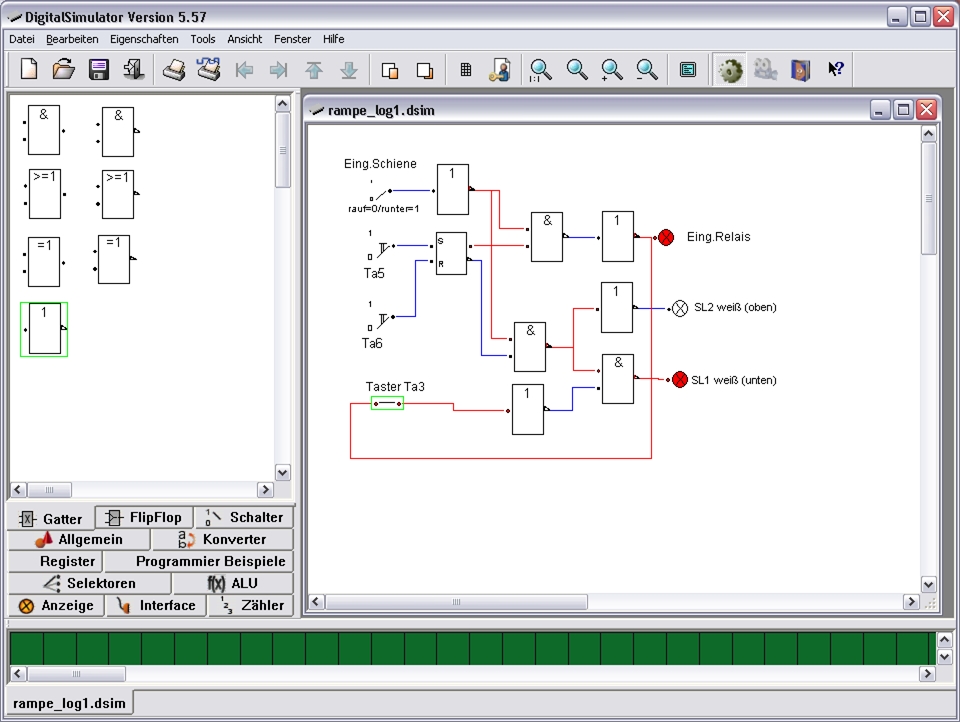The image size is (960, 722).
Task: Open a file with the folder icon
Action: (64, 70)
